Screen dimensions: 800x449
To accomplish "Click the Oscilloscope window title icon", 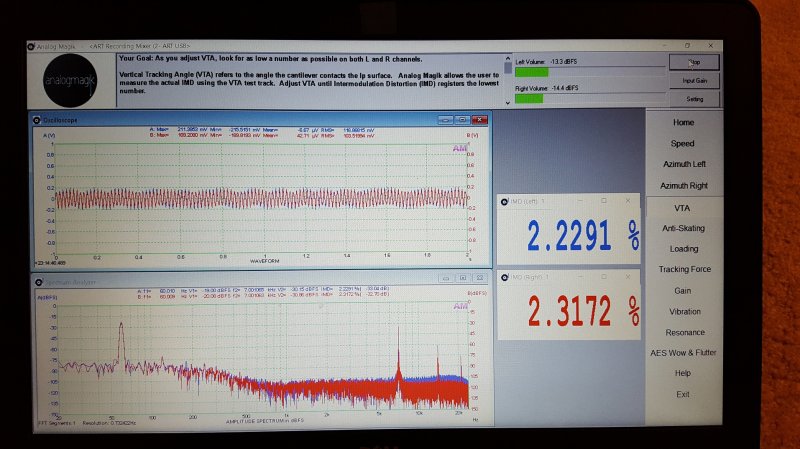I will point(37,120).
